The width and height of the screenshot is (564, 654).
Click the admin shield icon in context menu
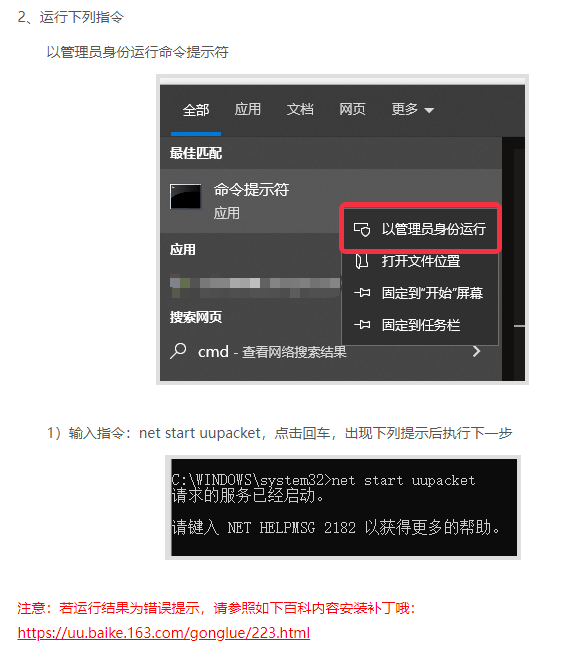coord(362,229)
